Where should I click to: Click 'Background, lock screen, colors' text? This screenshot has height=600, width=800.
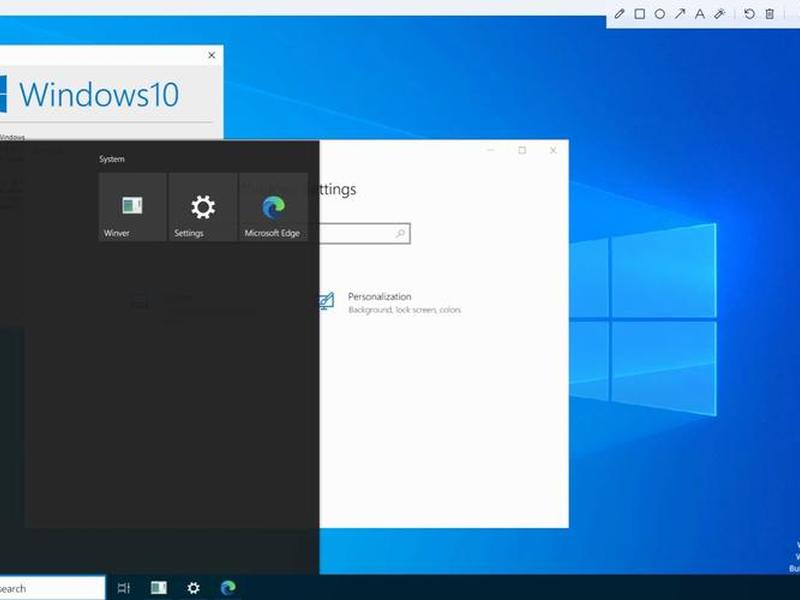[405, 310]
